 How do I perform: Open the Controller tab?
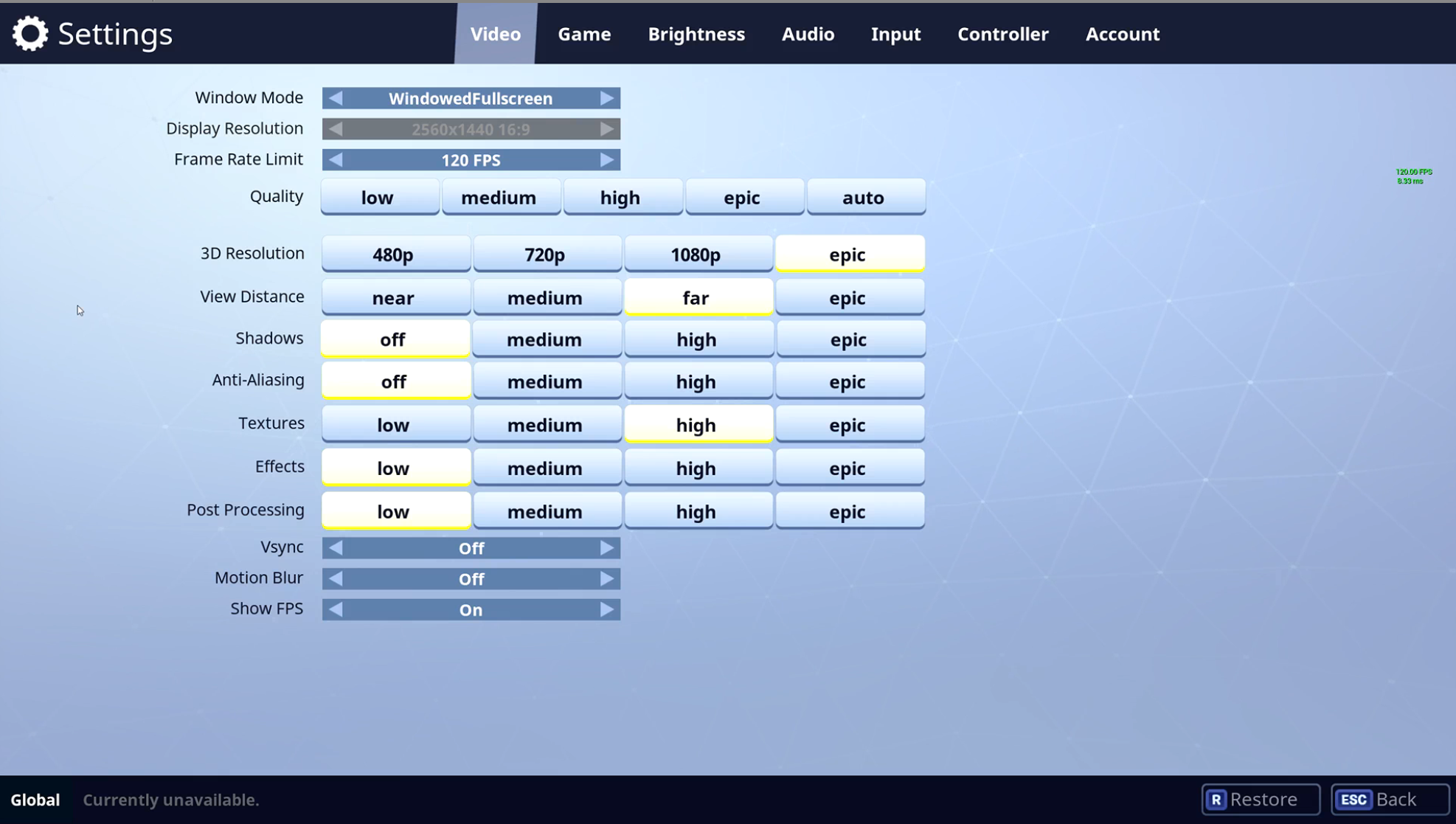click(1002, 34)
